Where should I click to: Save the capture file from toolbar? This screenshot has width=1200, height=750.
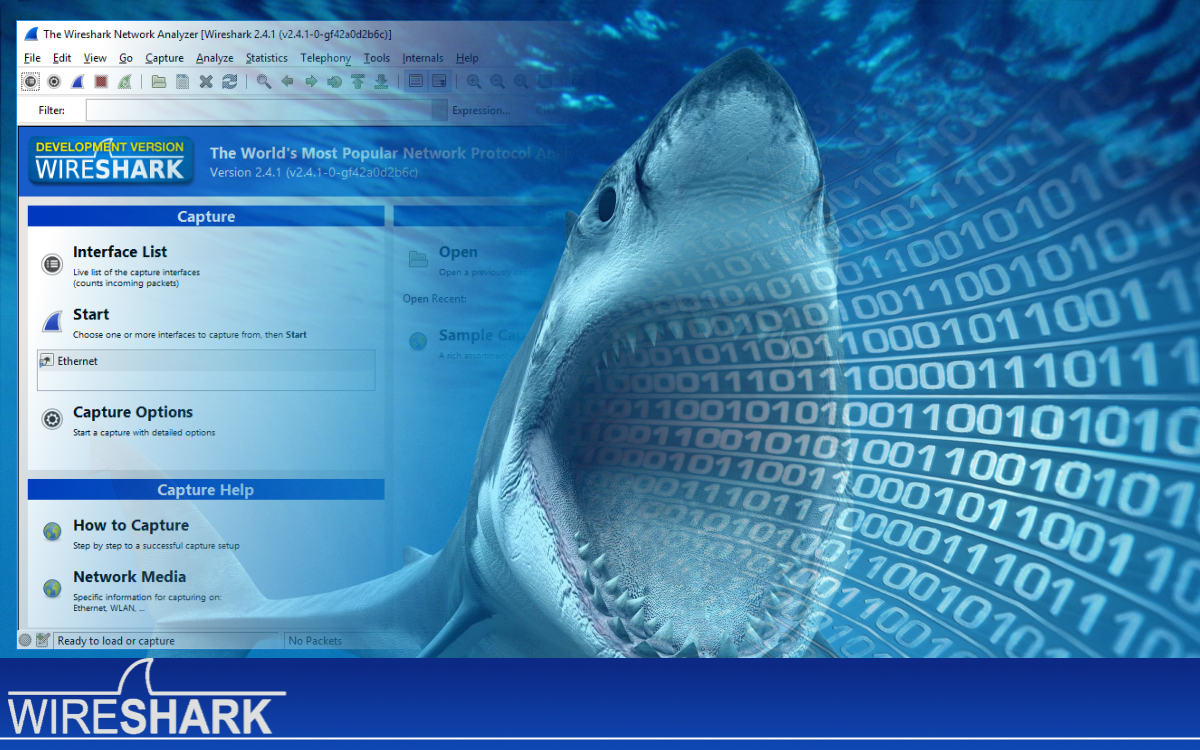pyautogui.click(x=182, y=82)
